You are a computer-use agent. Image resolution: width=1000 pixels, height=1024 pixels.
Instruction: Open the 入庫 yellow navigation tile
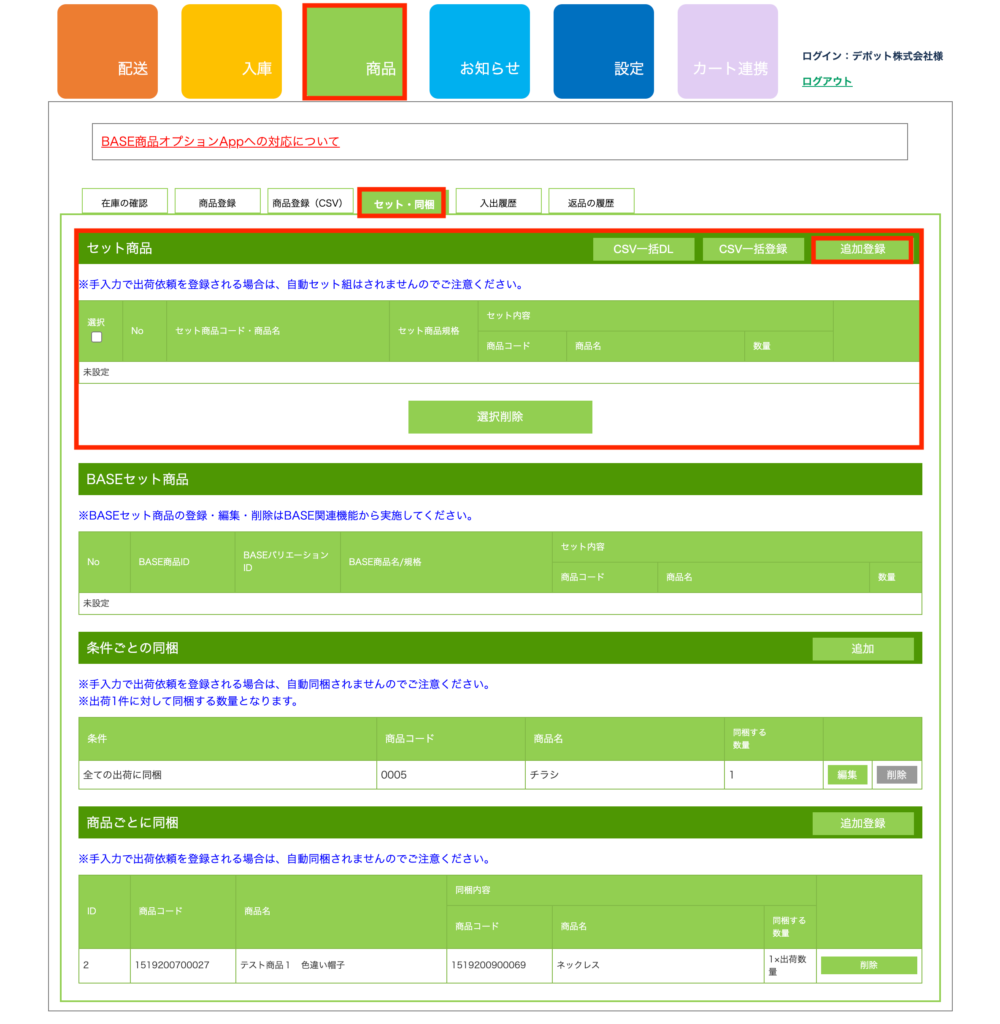[231, 52]
